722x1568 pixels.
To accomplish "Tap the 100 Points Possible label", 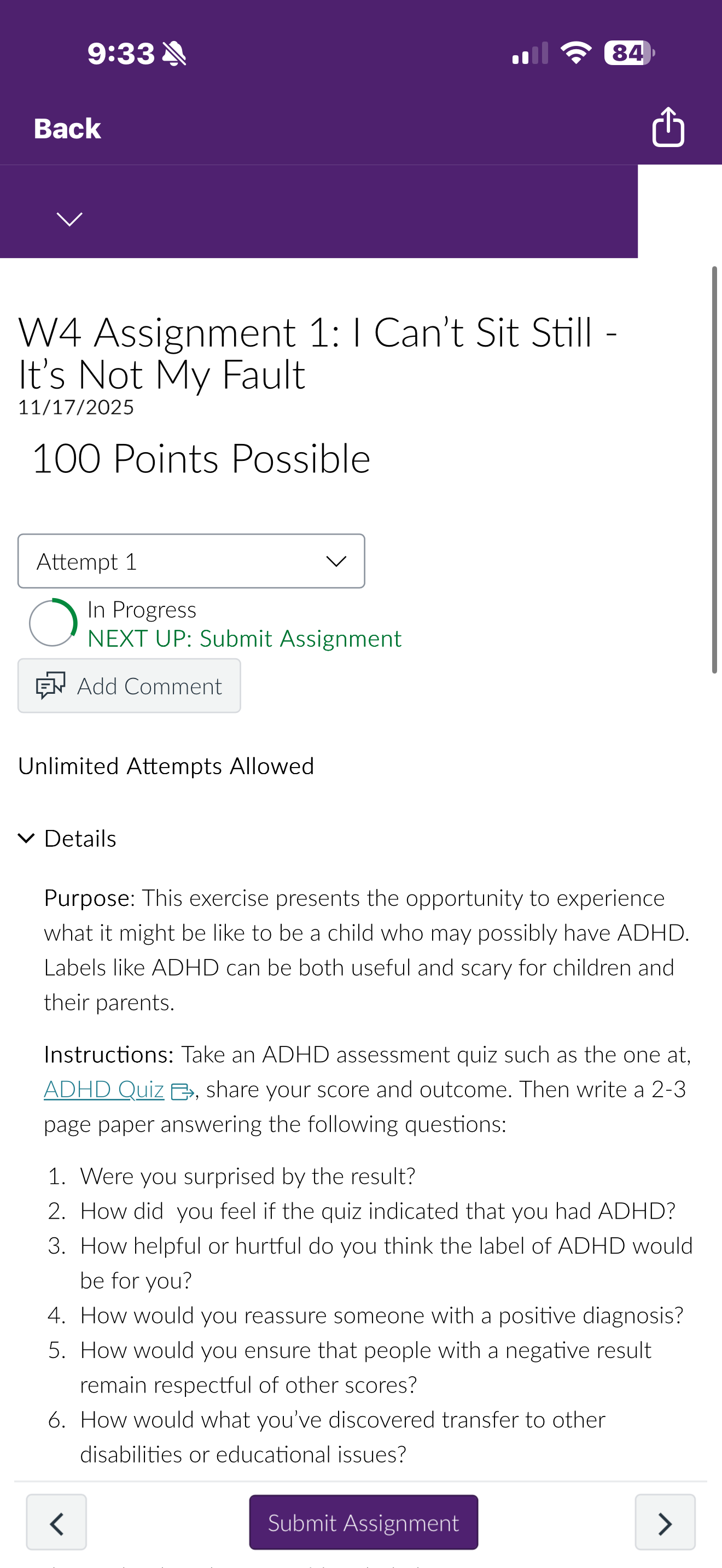I will [x=201, y=458].
